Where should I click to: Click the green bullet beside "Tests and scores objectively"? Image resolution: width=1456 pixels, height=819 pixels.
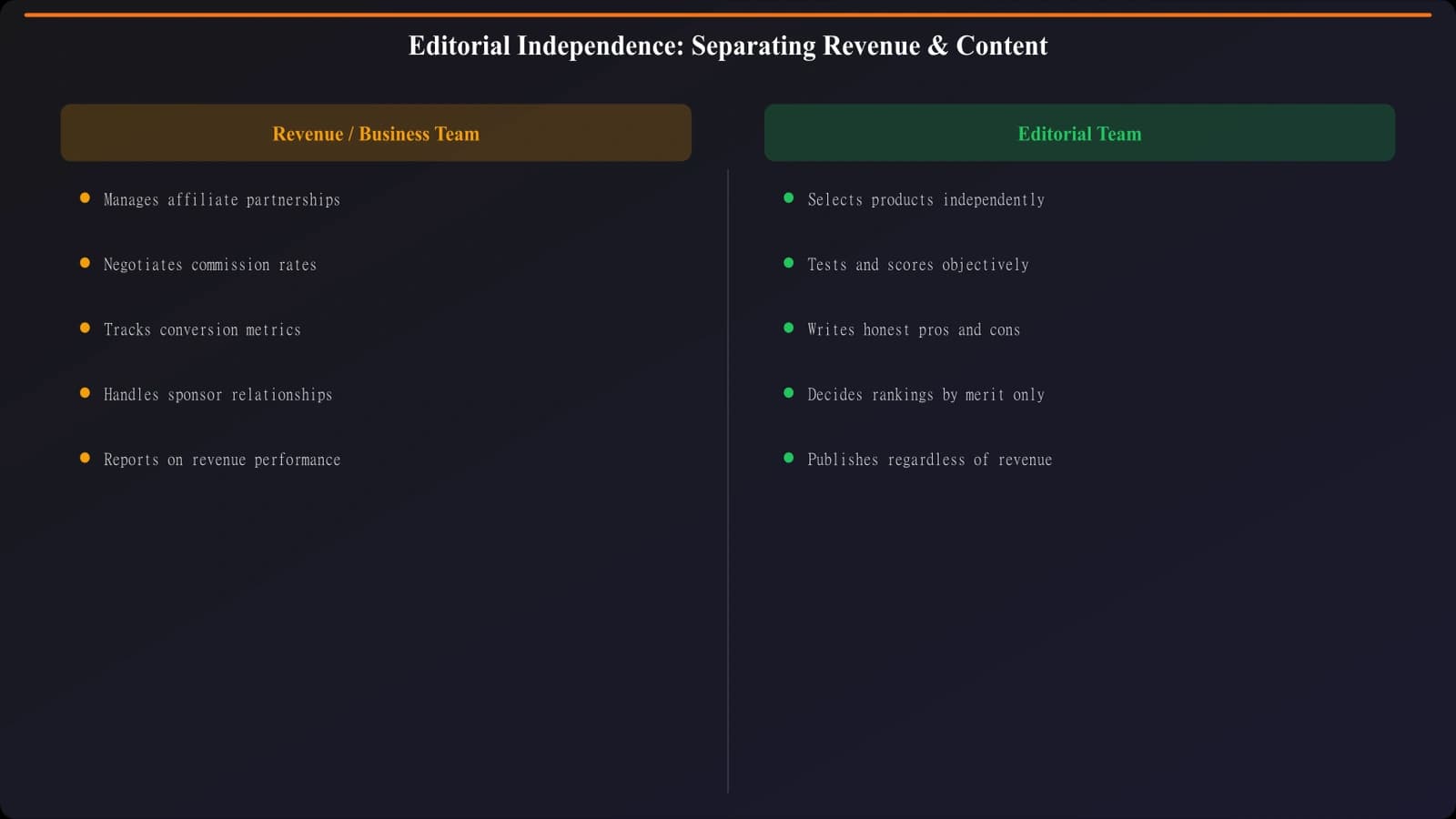(x=789, y=262)
